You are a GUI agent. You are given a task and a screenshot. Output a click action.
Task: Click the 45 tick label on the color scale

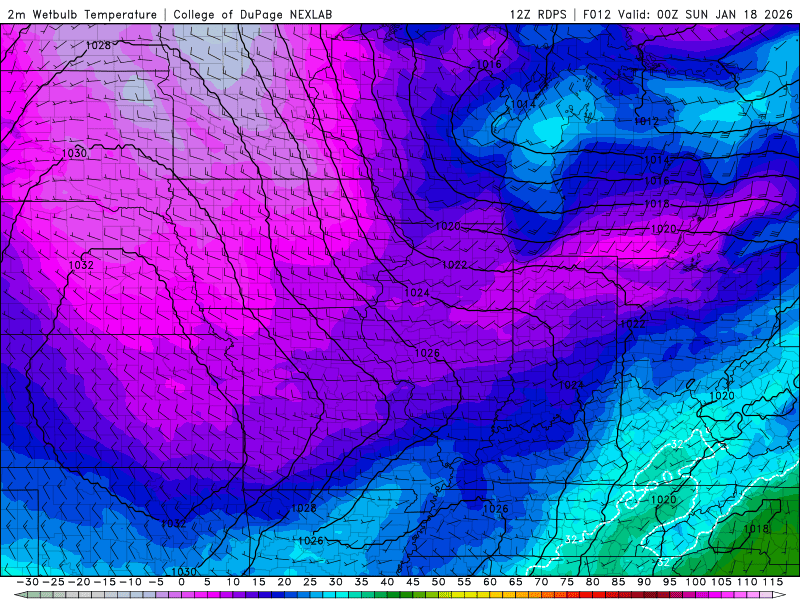click(x=413, y=582)
